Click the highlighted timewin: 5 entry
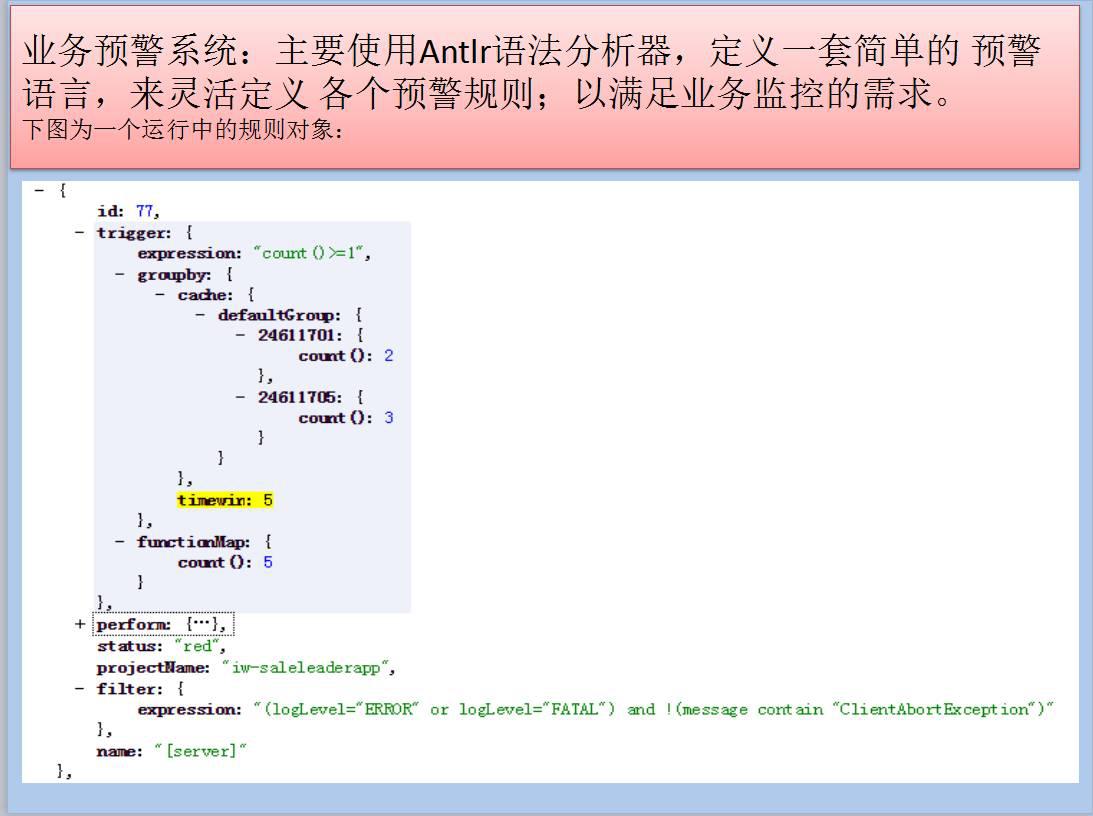This screenshot has height=816, width=1093. (x=224, y=500)
